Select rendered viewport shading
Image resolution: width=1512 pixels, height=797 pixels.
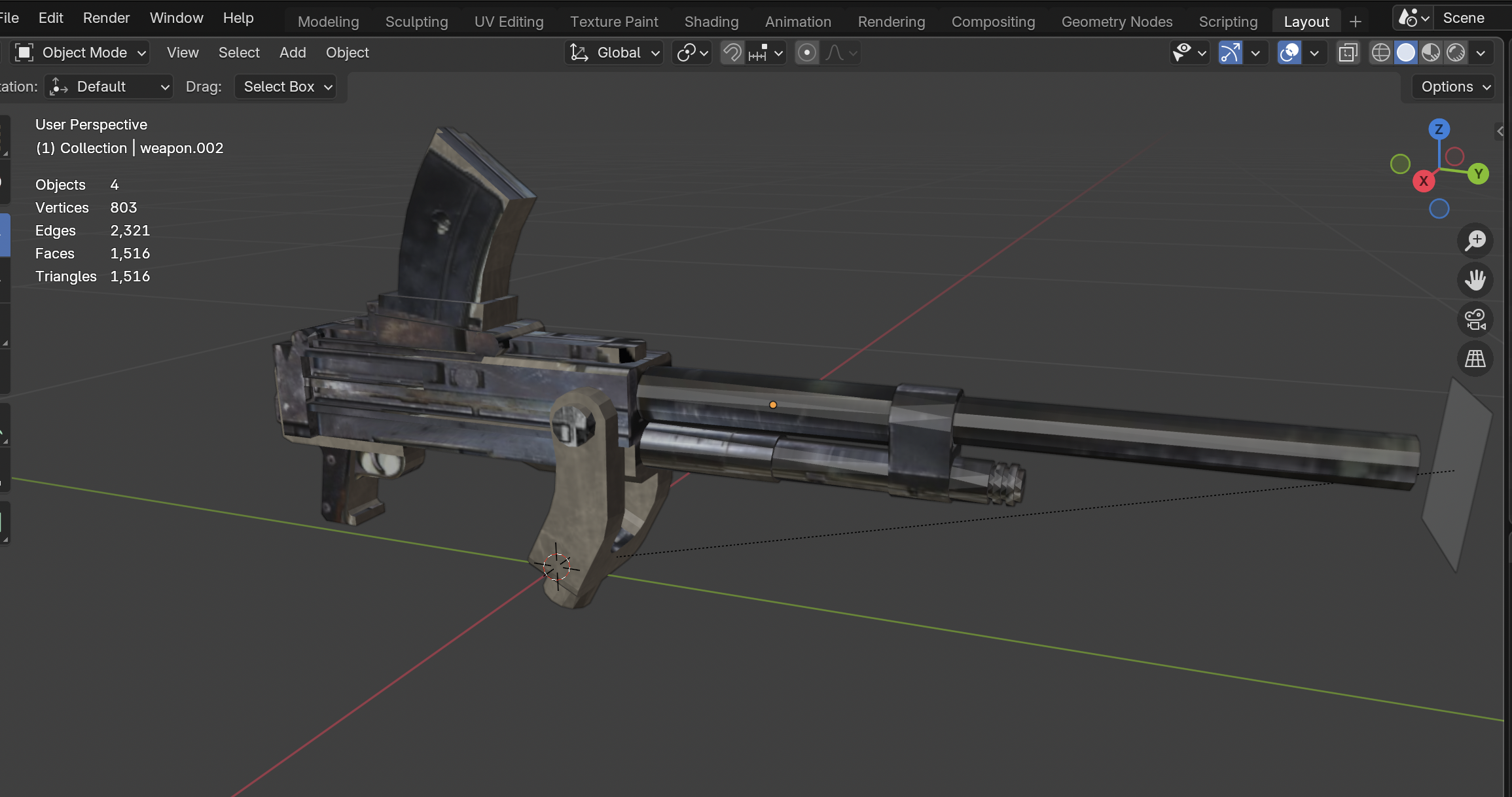(1456, 53)
